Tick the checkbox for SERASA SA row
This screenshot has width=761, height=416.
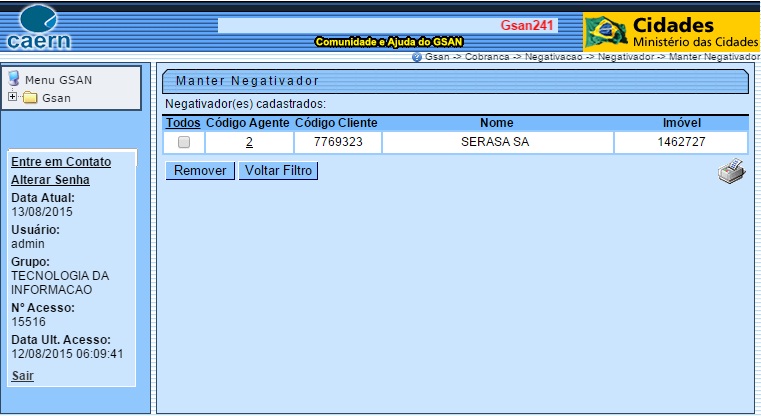(183, 143)
